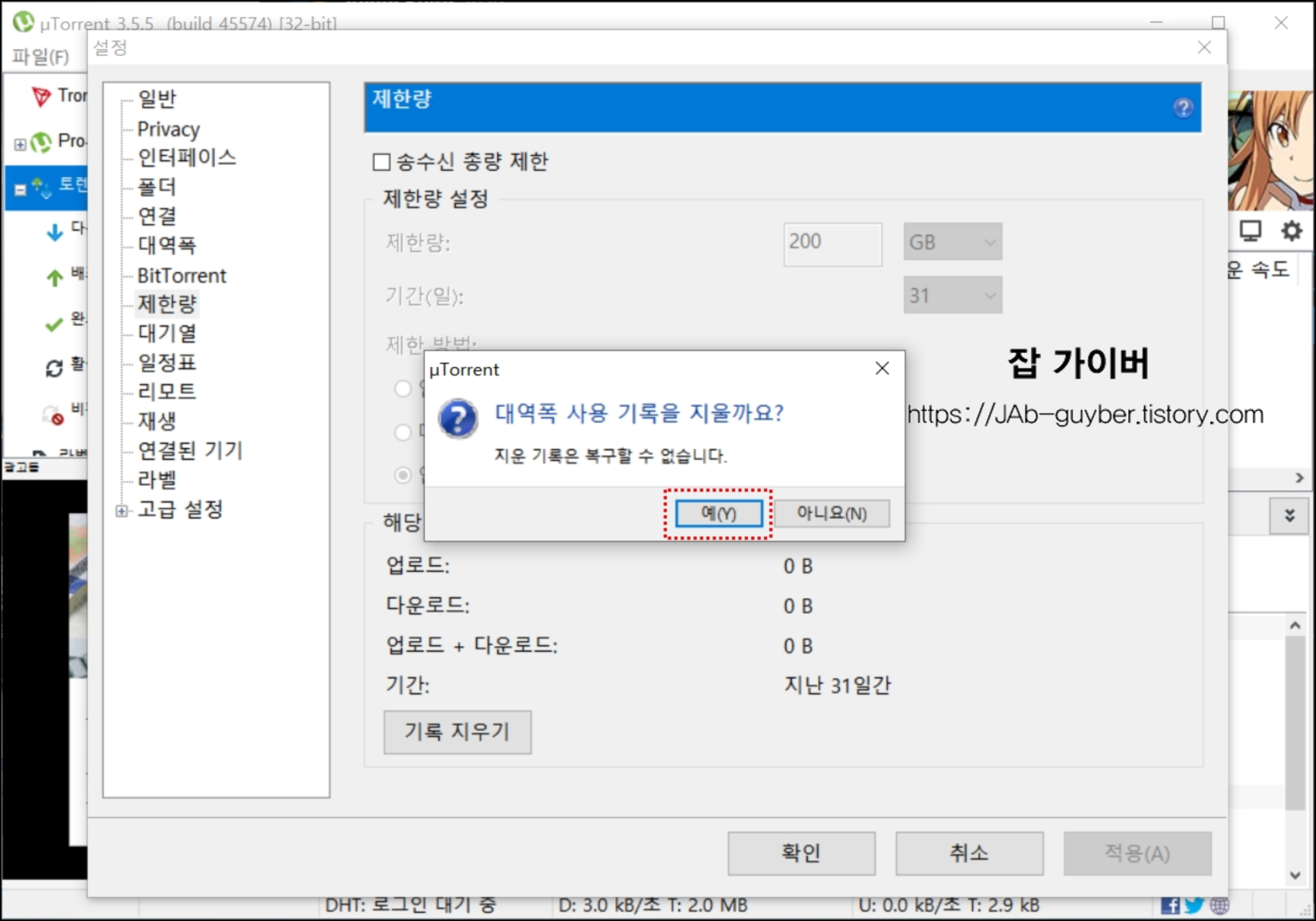Click the upload speed status bar entry
Viewport: 1316px width, 921px height.
coord(948,906)
